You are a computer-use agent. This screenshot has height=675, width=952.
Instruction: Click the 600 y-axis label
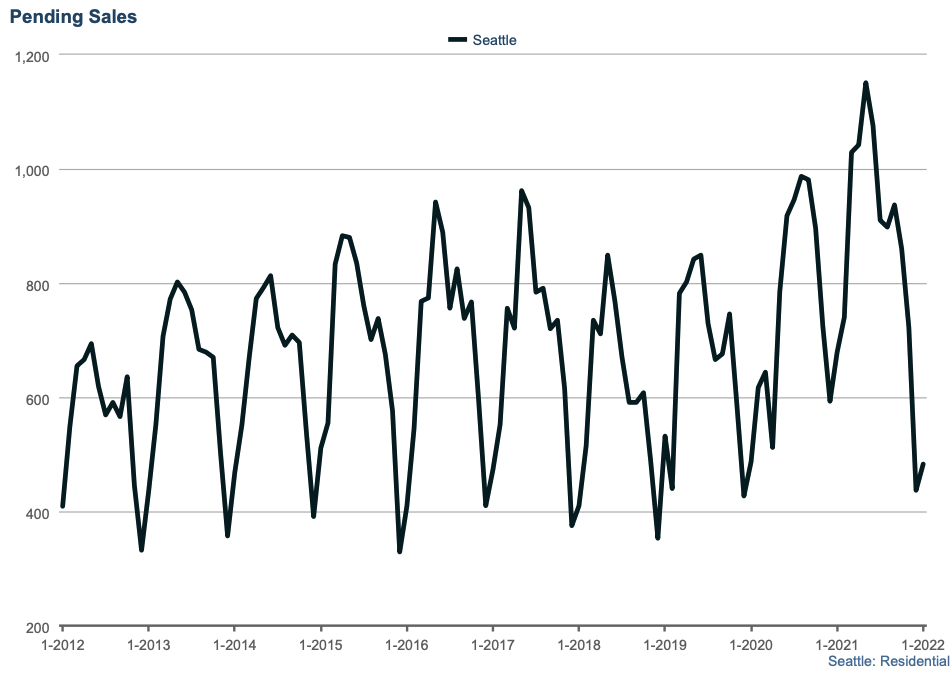tap(38, 399)
